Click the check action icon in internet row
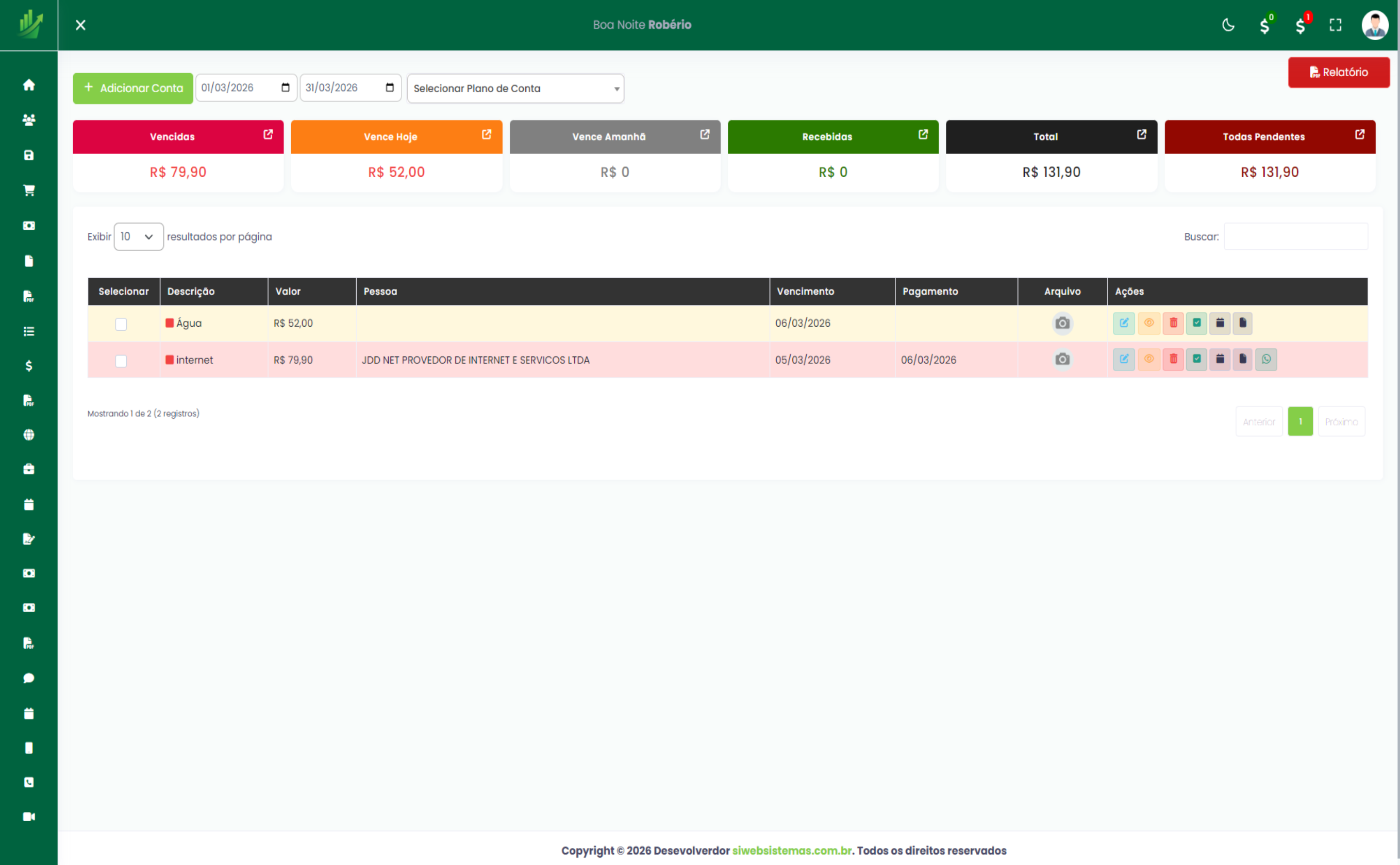1400x865 pixels. coord(1196,359)
